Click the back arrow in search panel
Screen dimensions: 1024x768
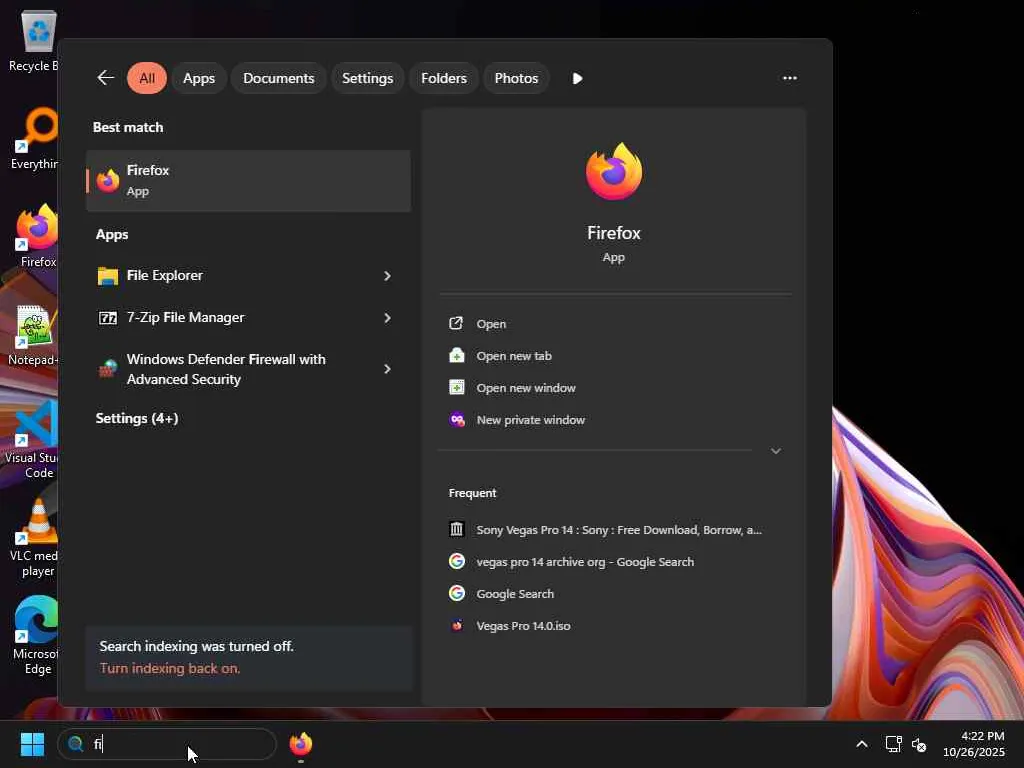coord(106,78)
